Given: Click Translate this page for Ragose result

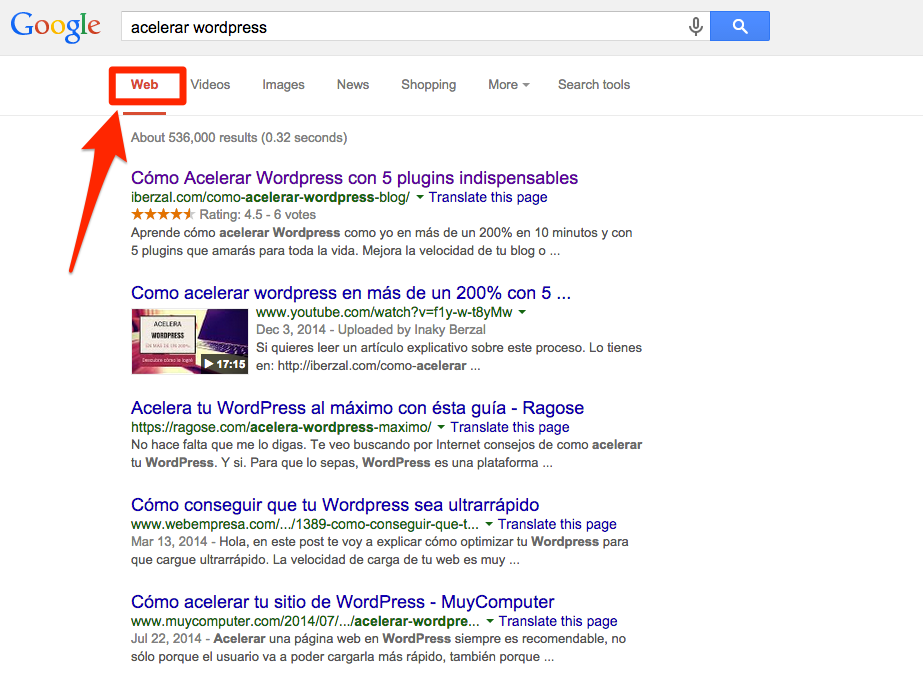Looking at the screenshot, I should [x=510, y=427].
